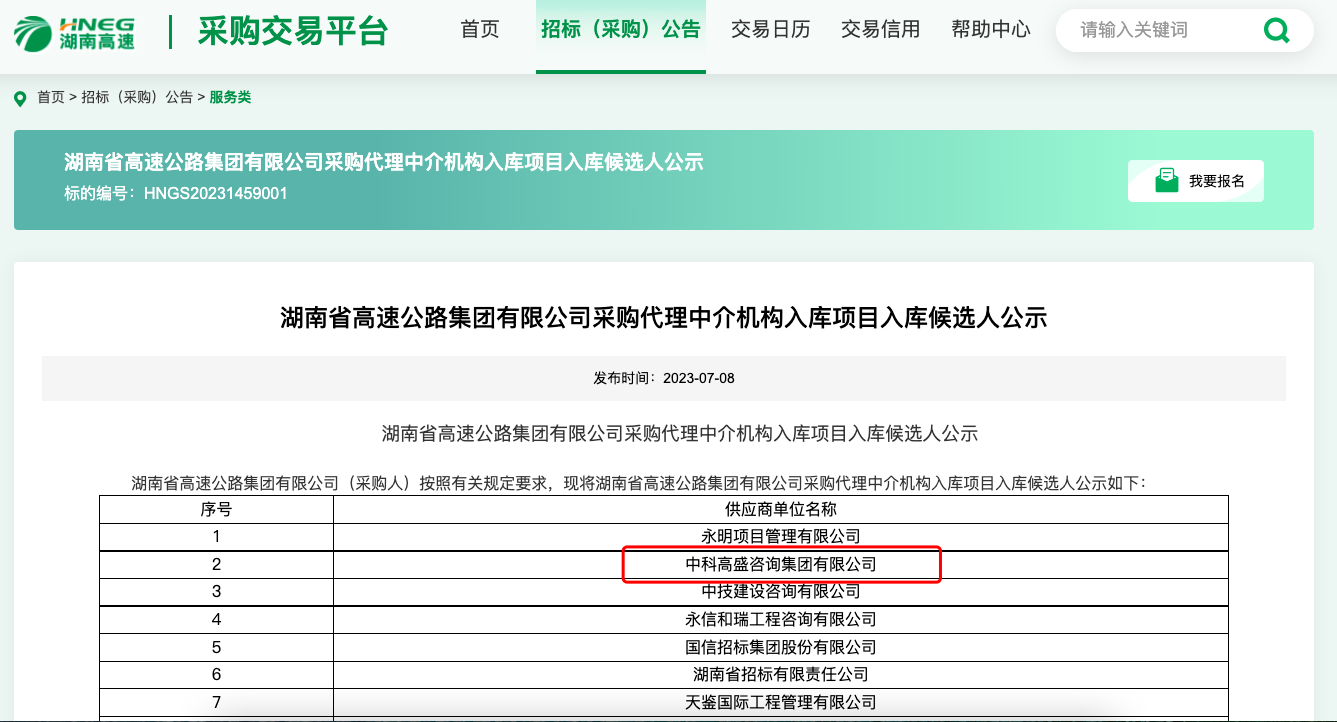Open the 交易信用 tab
This screenshot has height=722, width=1337.
coord(881,30)
